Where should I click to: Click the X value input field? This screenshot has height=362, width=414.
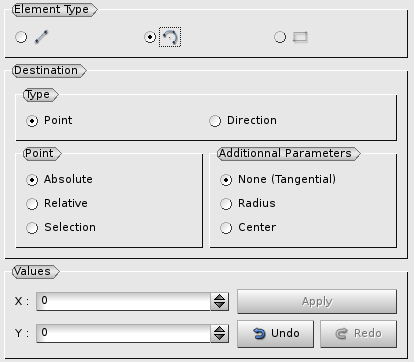(123, 301)
